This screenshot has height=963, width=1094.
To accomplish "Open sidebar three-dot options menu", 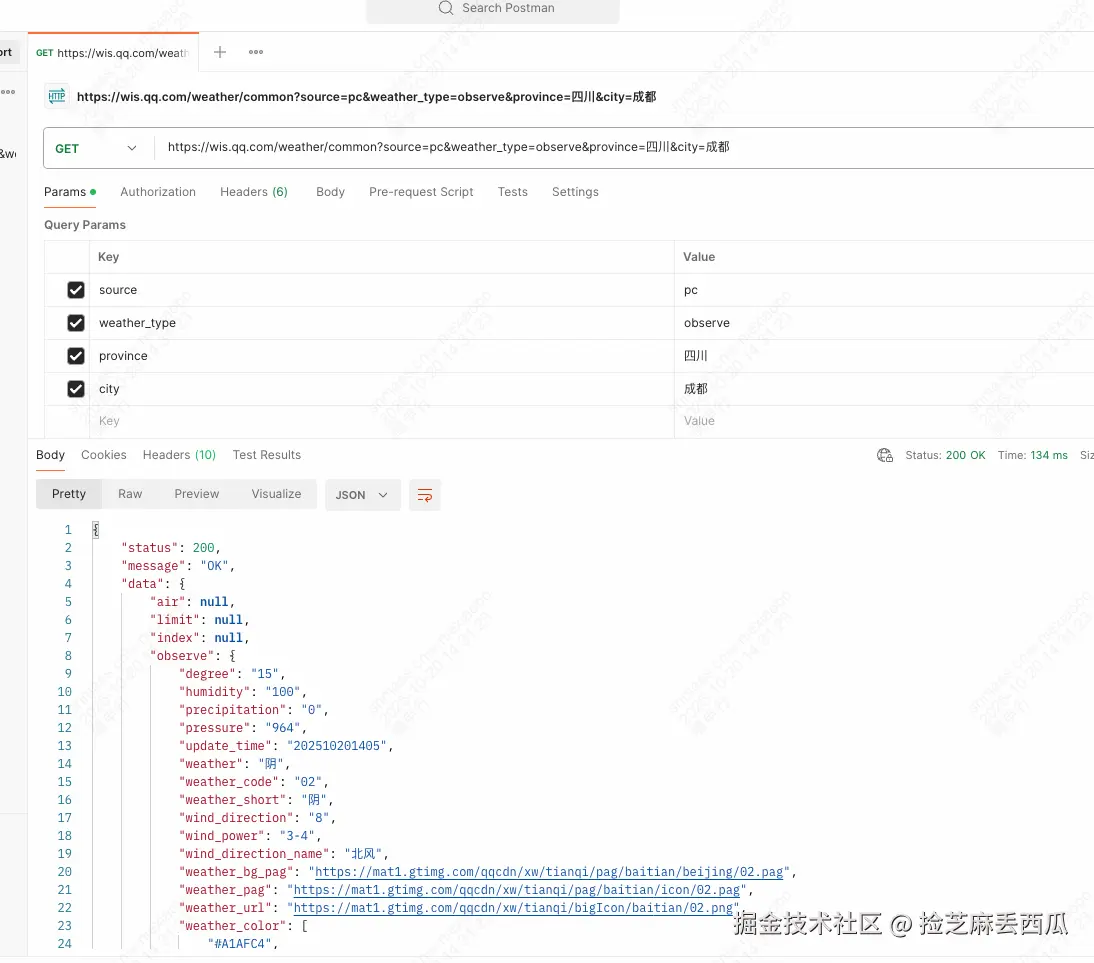I will (8, 92).
